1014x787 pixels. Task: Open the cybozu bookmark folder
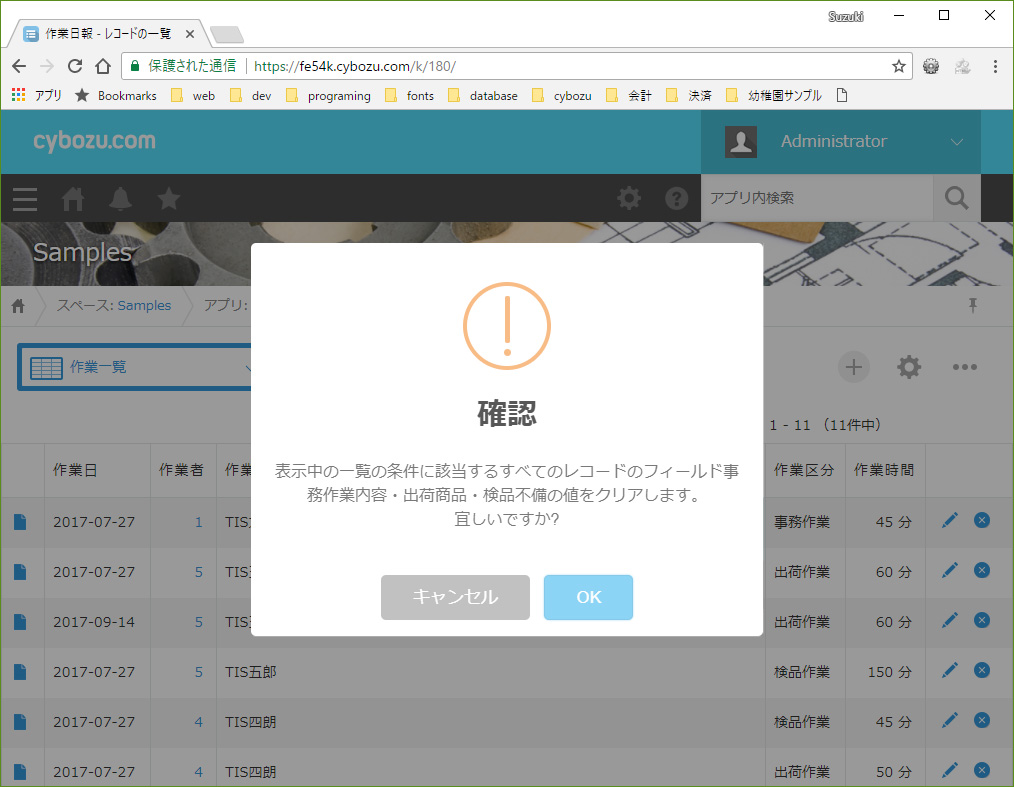(562, 96)
